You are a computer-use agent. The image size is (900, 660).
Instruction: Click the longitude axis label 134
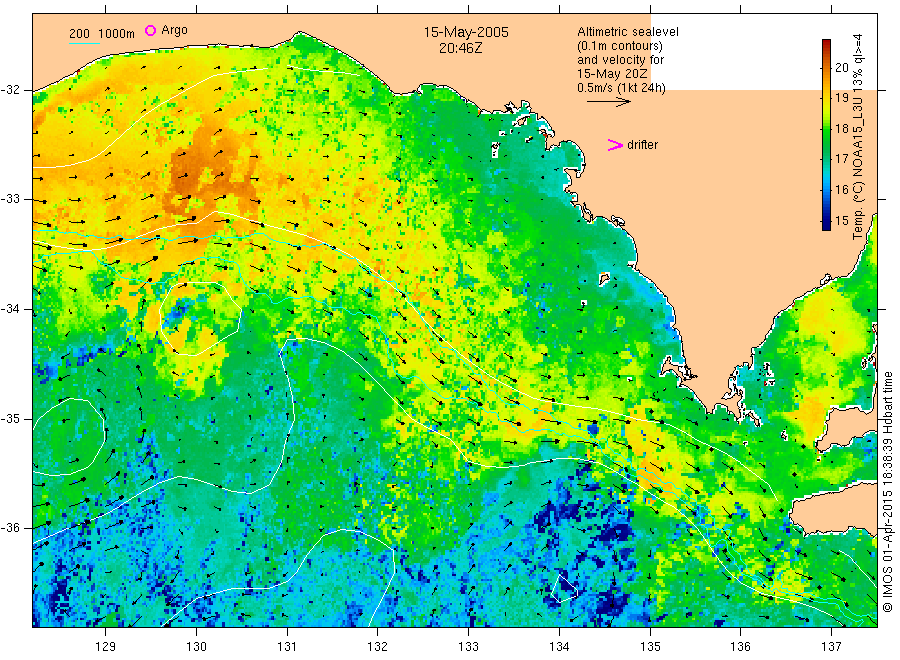point(559,647)
